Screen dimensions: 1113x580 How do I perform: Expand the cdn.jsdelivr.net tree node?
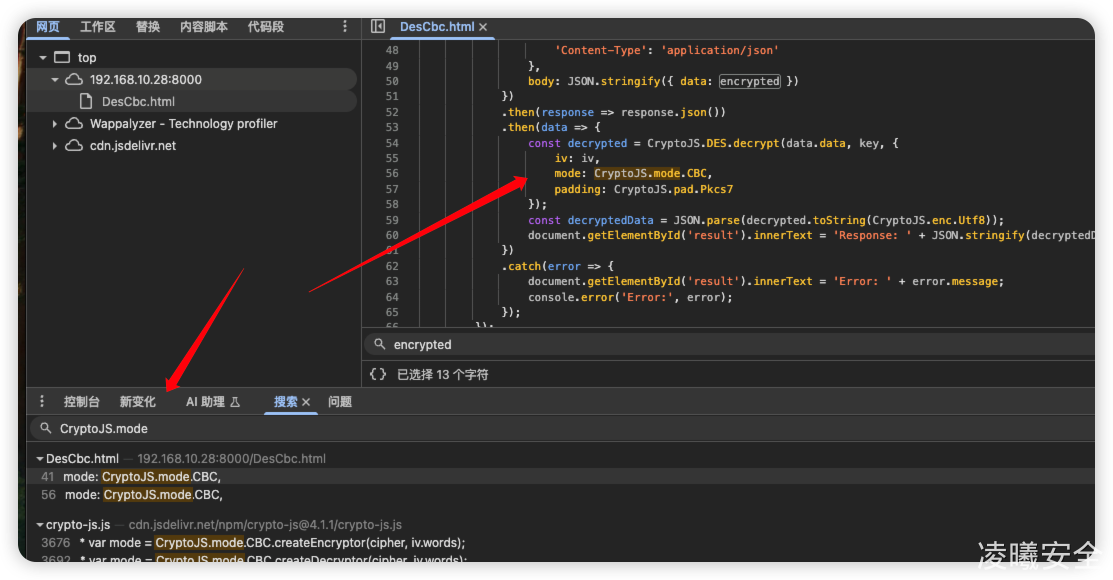(55, 146)
